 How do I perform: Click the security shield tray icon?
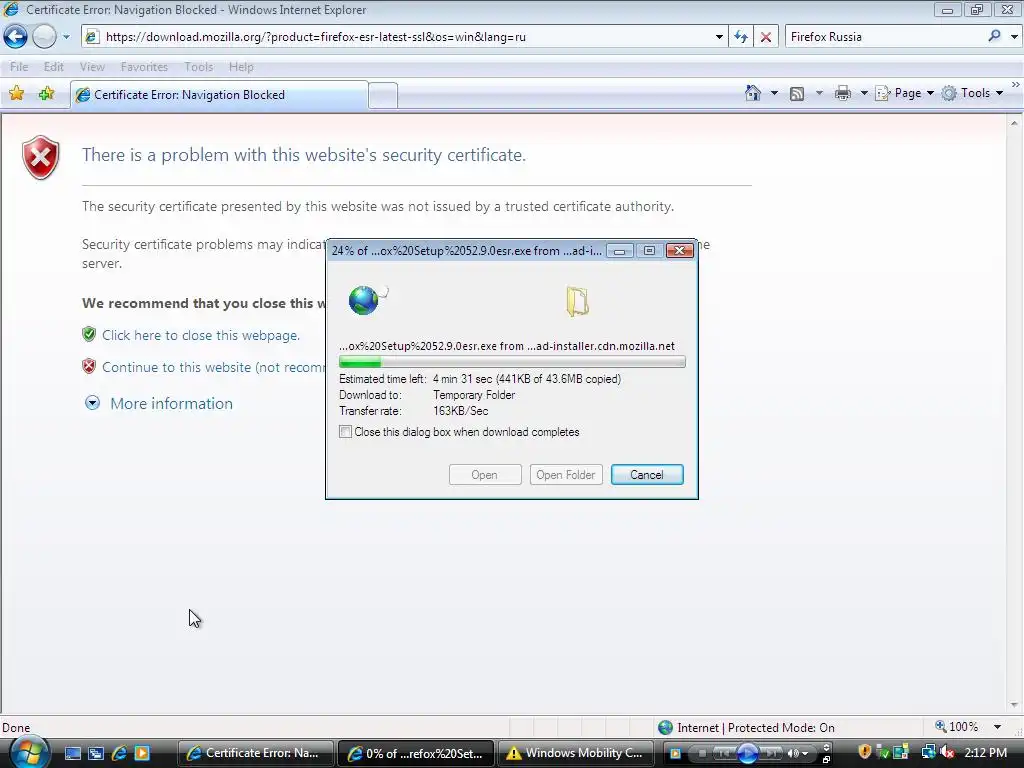coord(865,752)
